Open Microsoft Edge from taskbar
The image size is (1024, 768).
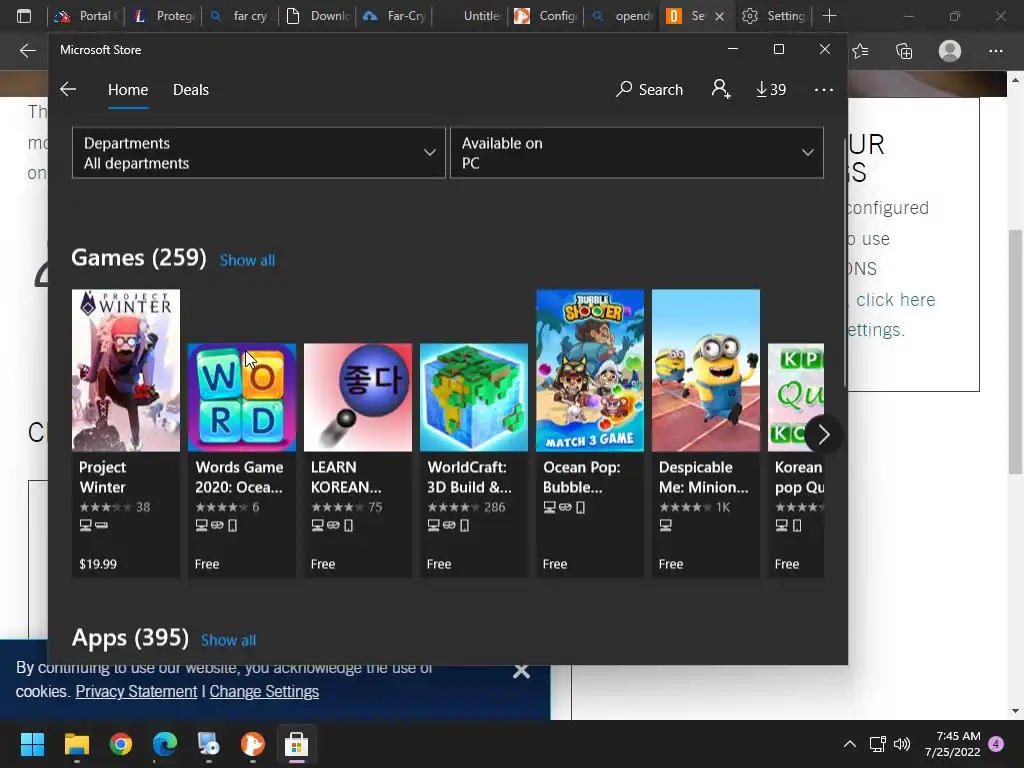click(x=165, y=744)
